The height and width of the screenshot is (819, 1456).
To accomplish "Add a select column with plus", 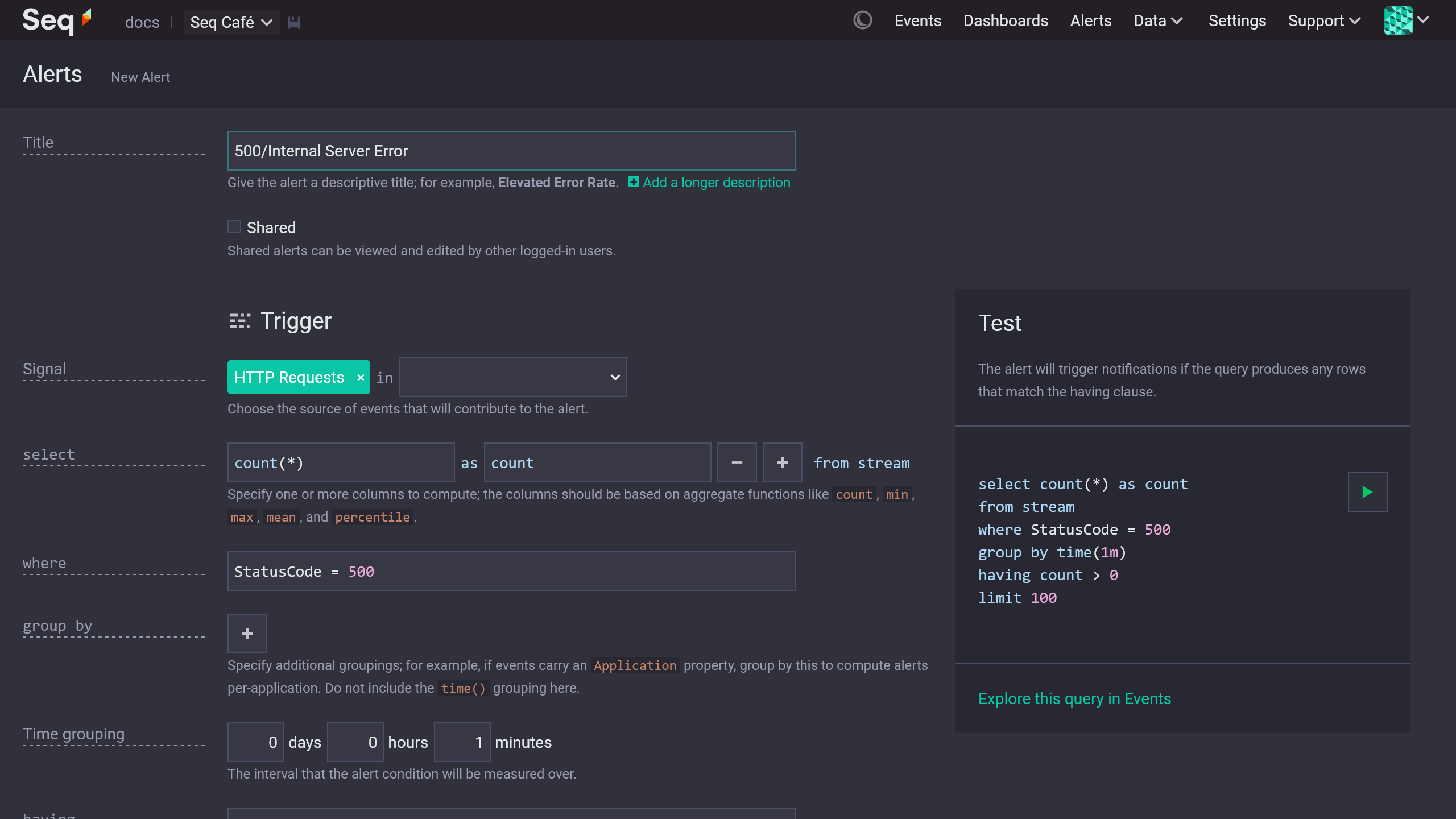I will [x=782, y=462].
